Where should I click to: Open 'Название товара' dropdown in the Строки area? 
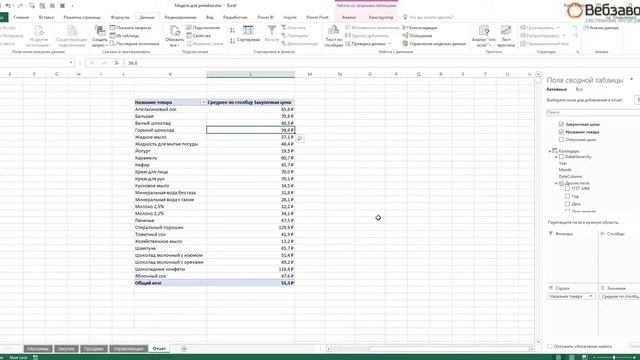pos(591,296)
